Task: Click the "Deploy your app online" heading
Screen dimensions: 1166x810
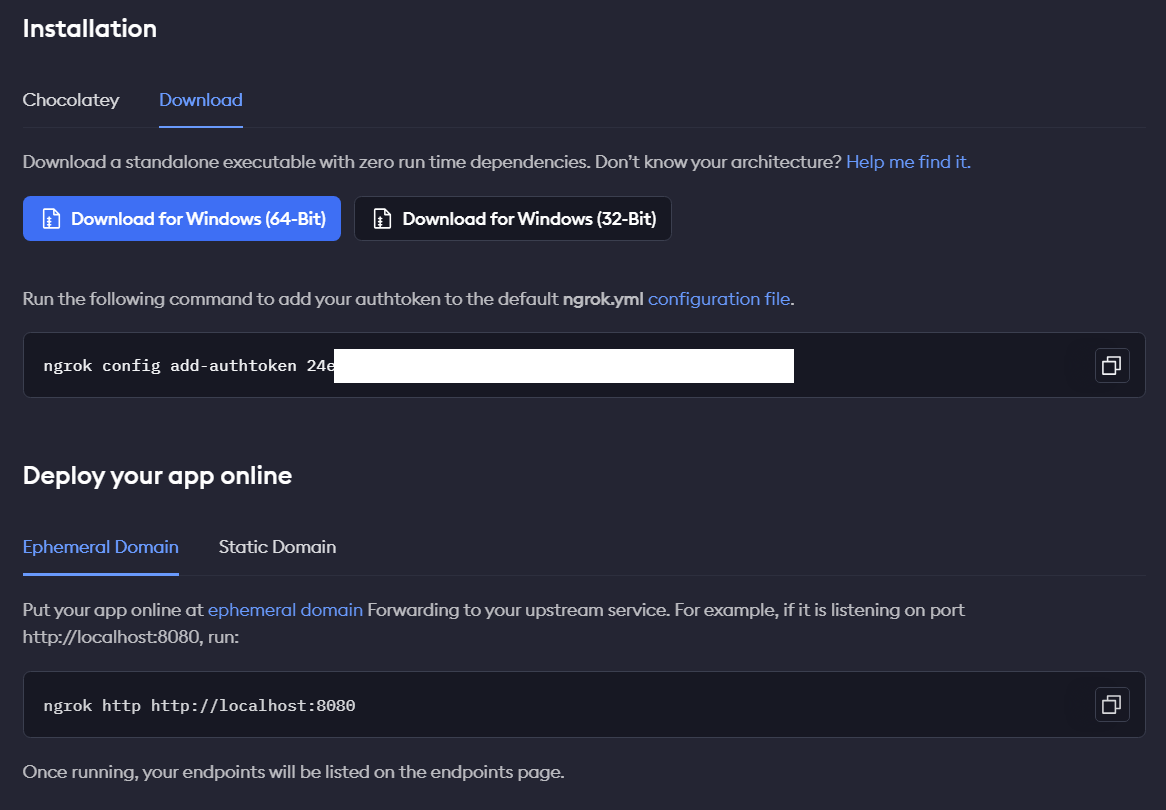Action: pyautogui.click(x=157, y=475)
